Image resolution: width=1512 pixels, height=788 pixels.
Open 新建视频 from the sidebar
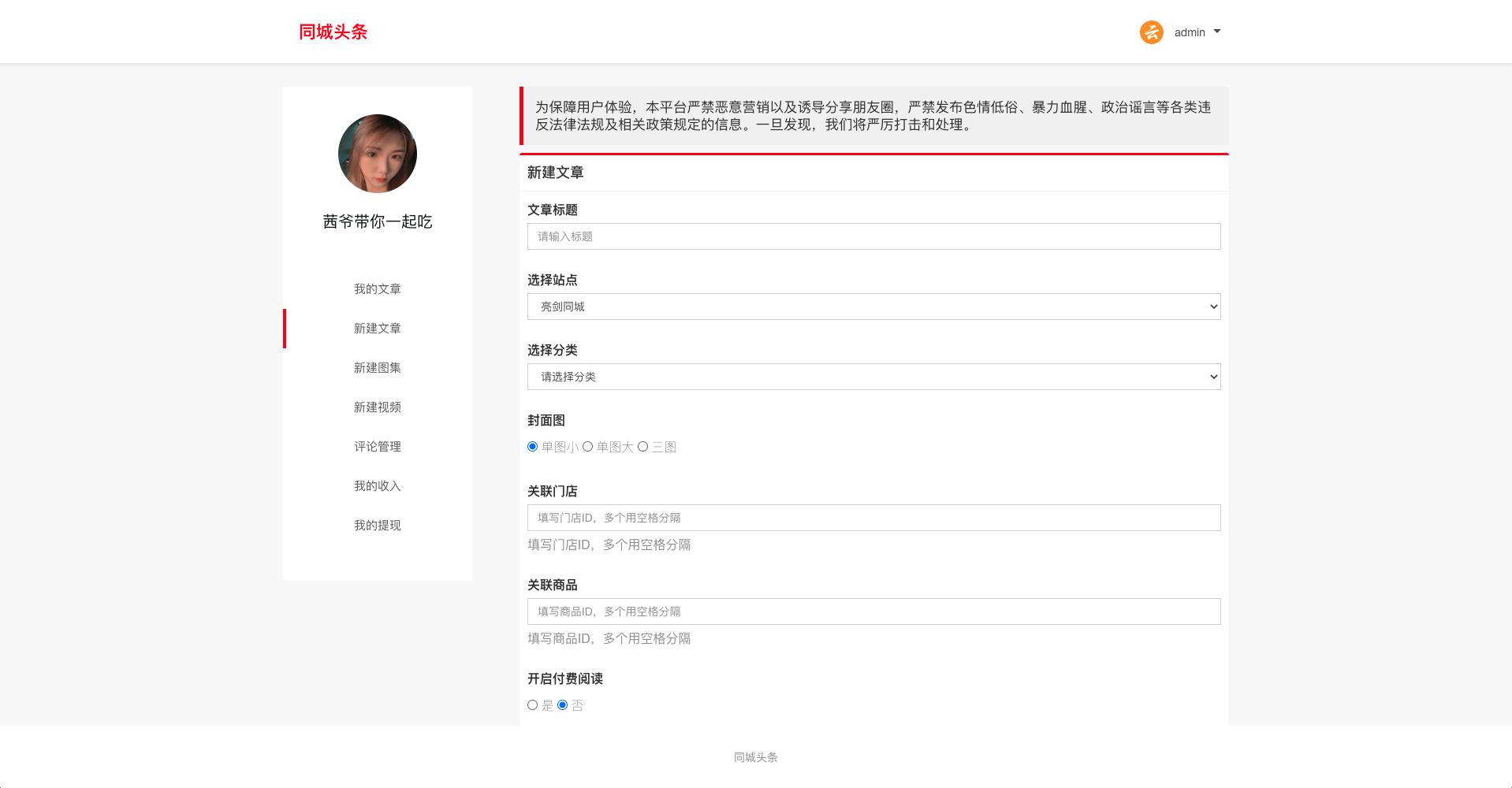coord(377,407)
